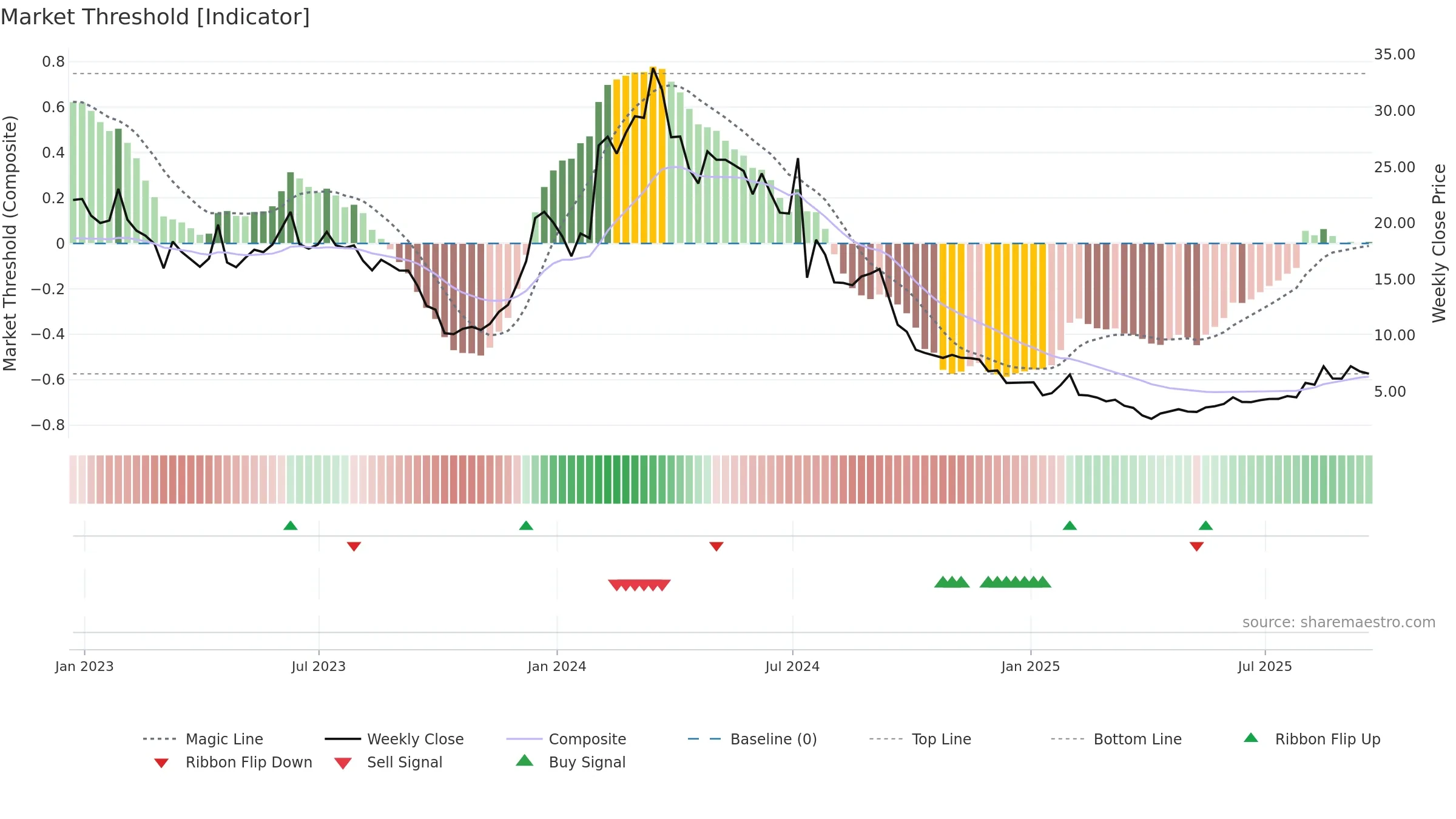Click the 30.00 right axis price label
Viewport: 1456px width, 819px height.
click(1395, 111)
